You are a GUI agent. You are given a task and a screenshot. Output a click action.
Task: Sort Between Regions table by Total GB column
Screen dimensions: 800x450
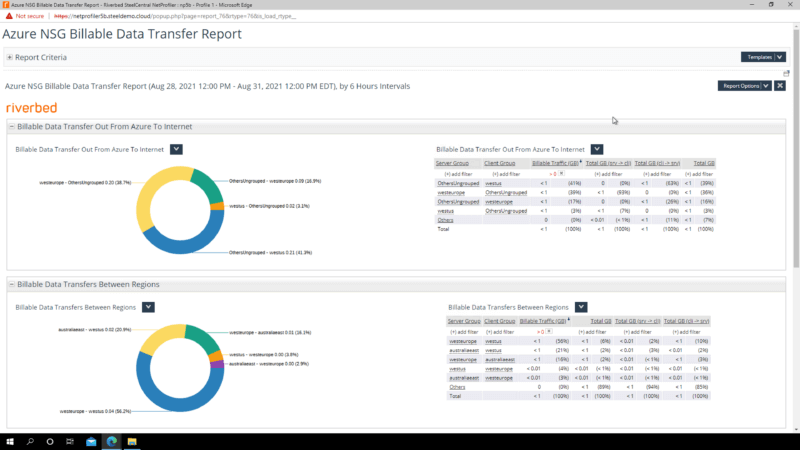coord(601,321)
